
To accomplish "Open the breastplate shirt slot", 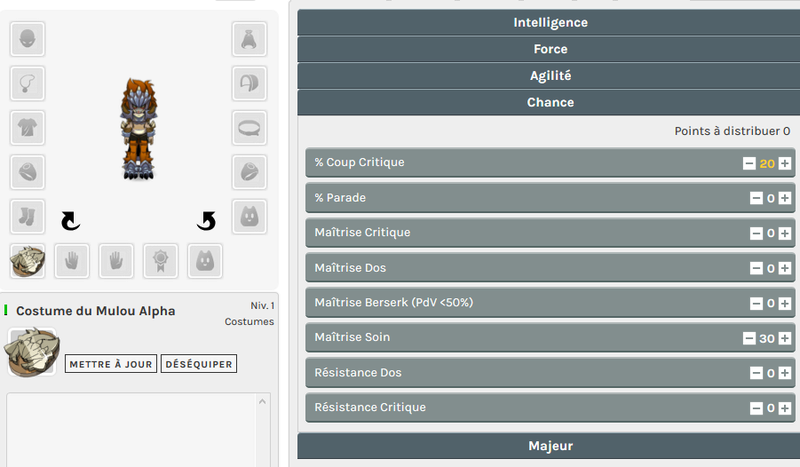I will [27, 128].
